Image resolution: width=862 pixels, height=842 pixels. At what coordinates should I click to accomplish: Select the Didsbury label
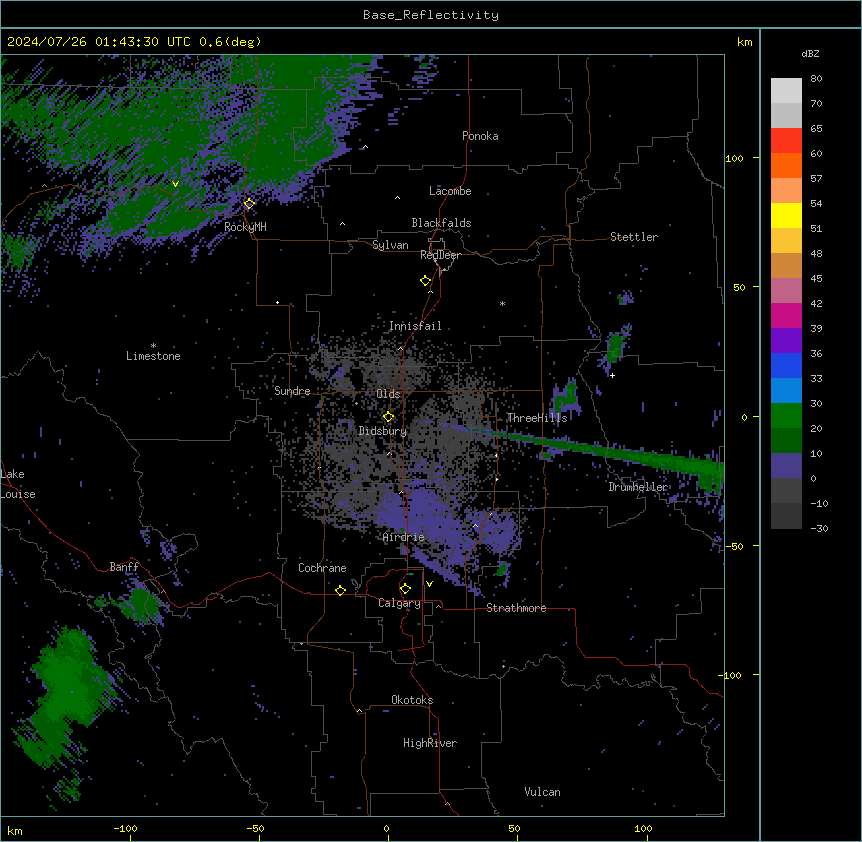[382, 431]
